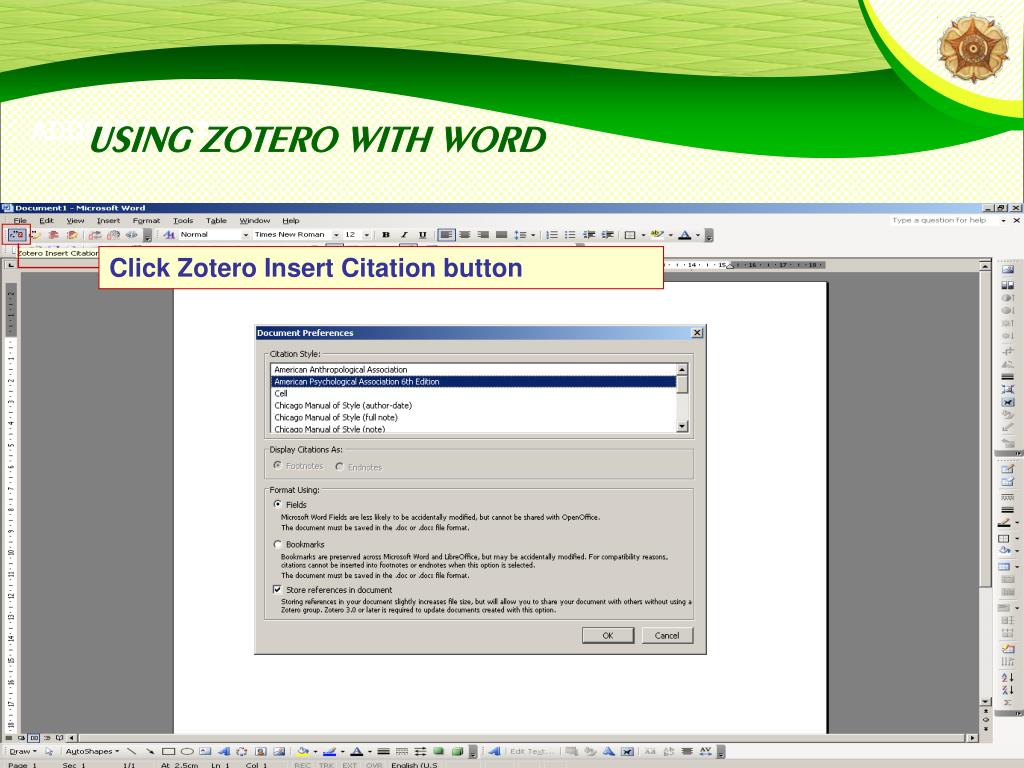
Task: Click Cancel in Document Preferences
Action: [667, 635]
